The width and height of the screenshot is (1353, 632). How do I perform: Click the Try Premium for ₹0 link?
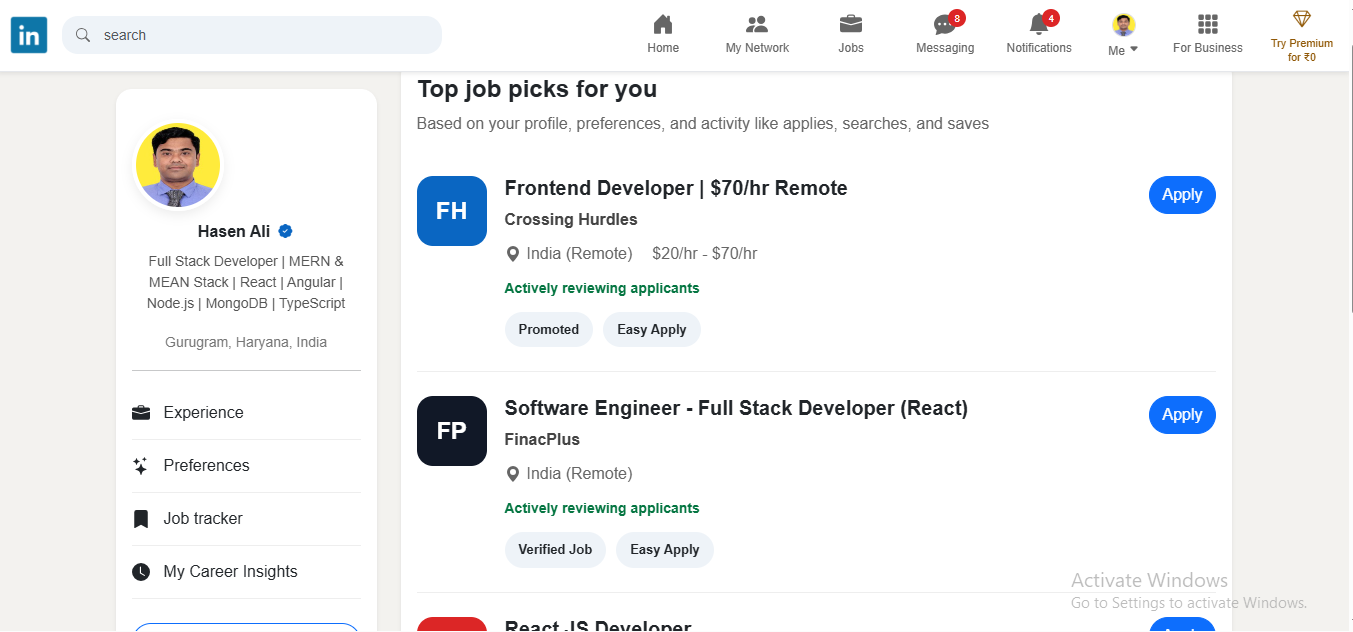click(x=1302, y=50)
